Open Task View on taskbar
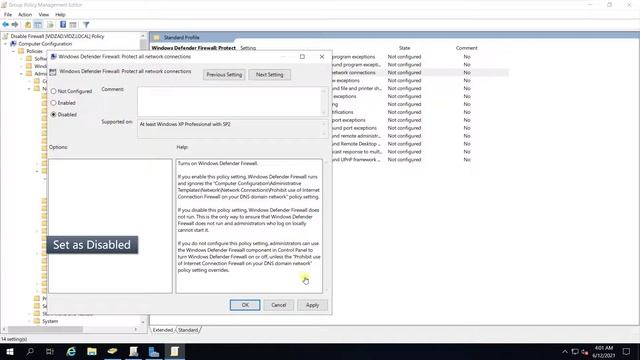 pos(50,351)
